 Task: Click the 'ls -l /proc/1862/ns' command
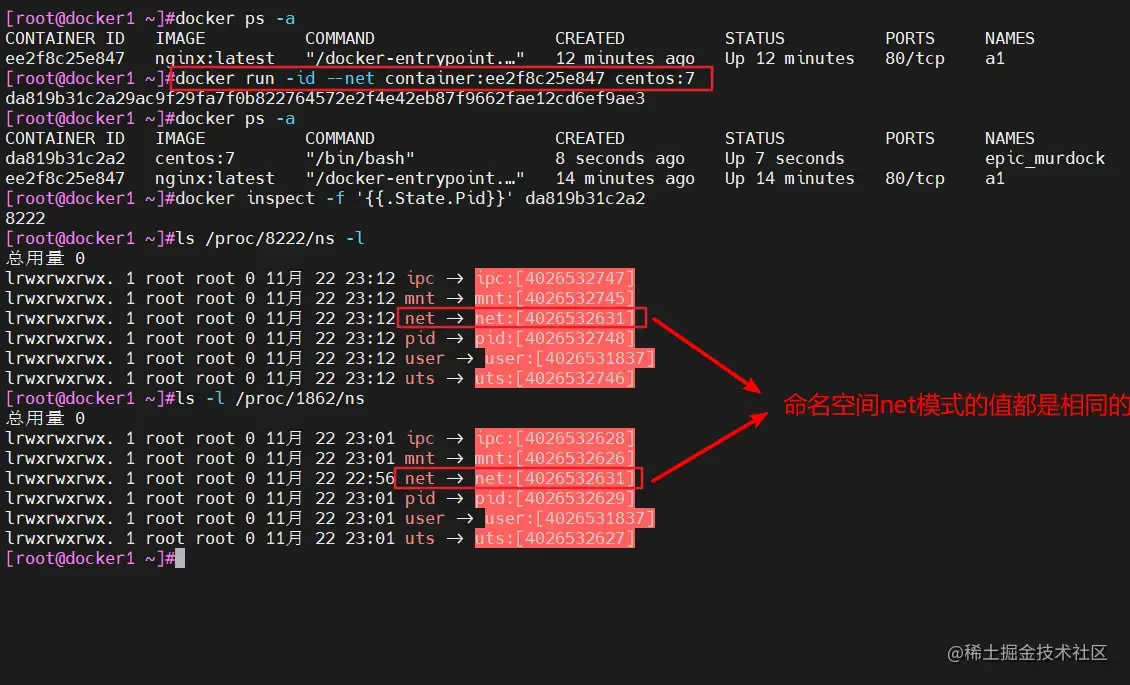[x=270, y=398]
